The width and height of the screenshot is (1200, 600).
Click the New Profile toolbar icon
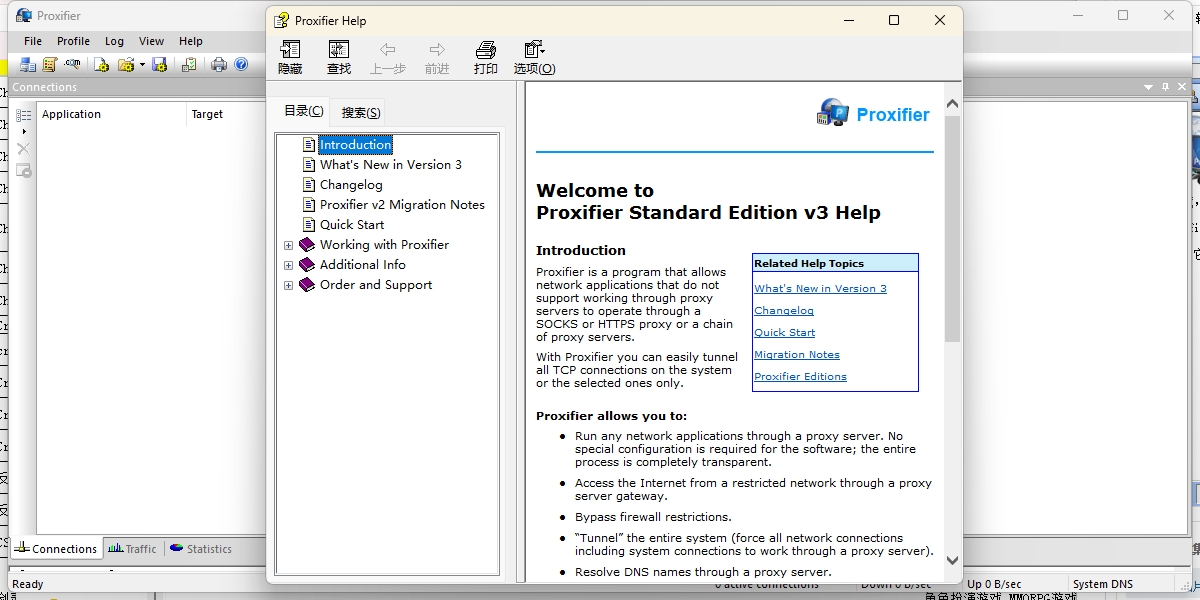coord(101,65)
